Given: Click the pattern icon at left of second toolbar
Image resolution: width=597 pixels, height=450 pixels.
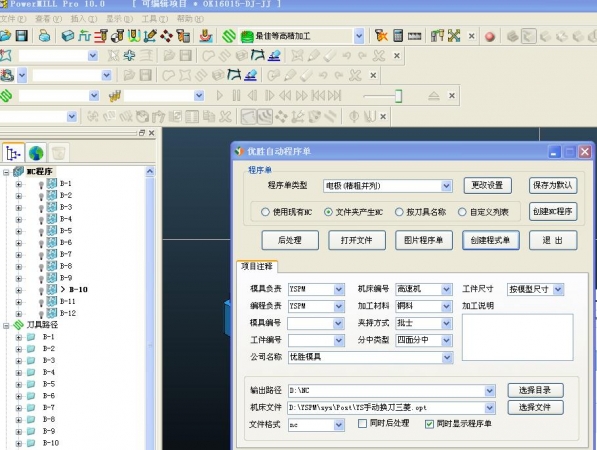Looking at the screenshot, I should [5, 56].
